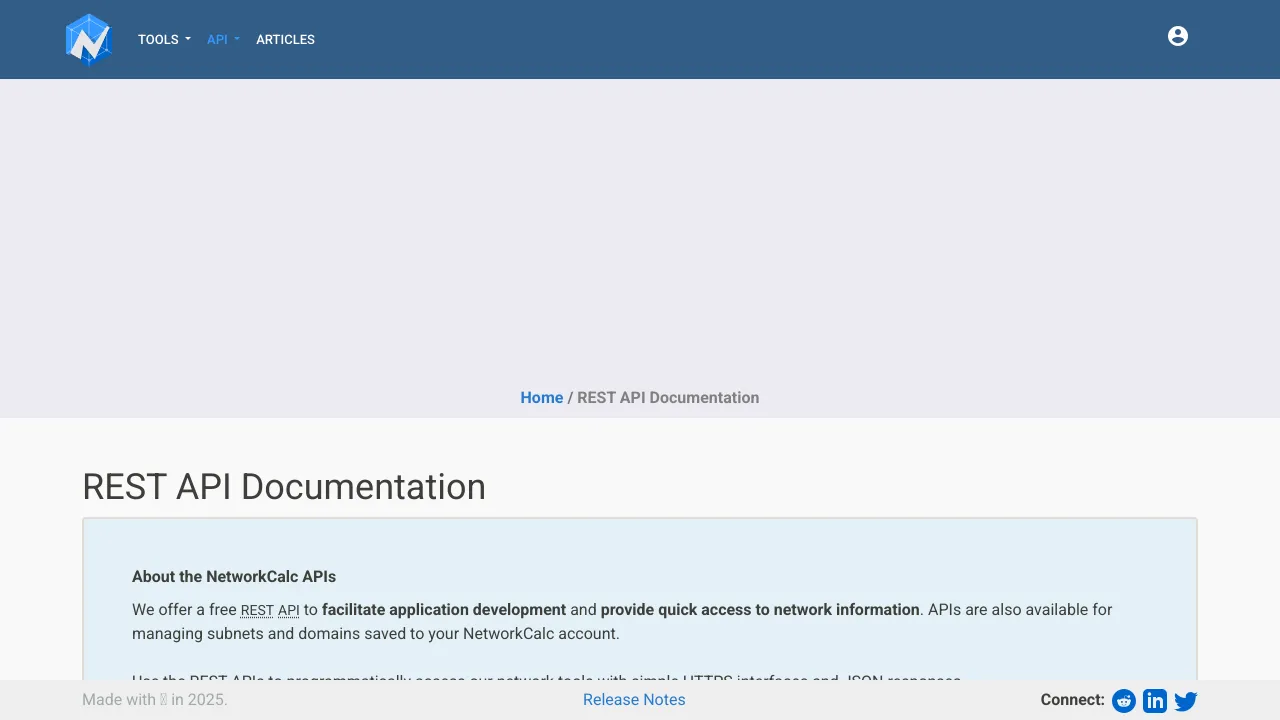Click 'About the NetworkCalc APIs' heading
Image resolution: width=1280 pixels, height=720 pixels.
(x=234, y=577)
